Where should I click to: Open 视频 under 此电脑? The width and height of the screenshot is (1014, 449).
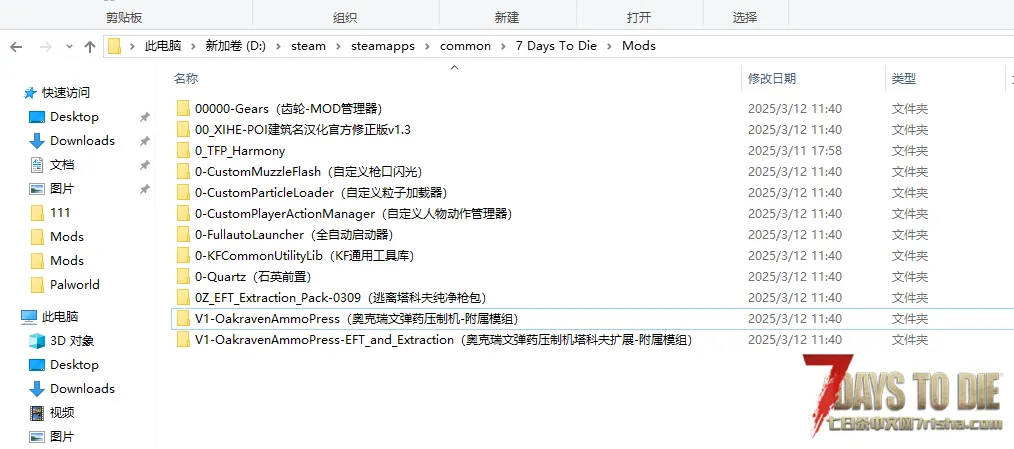pos(62,412)
